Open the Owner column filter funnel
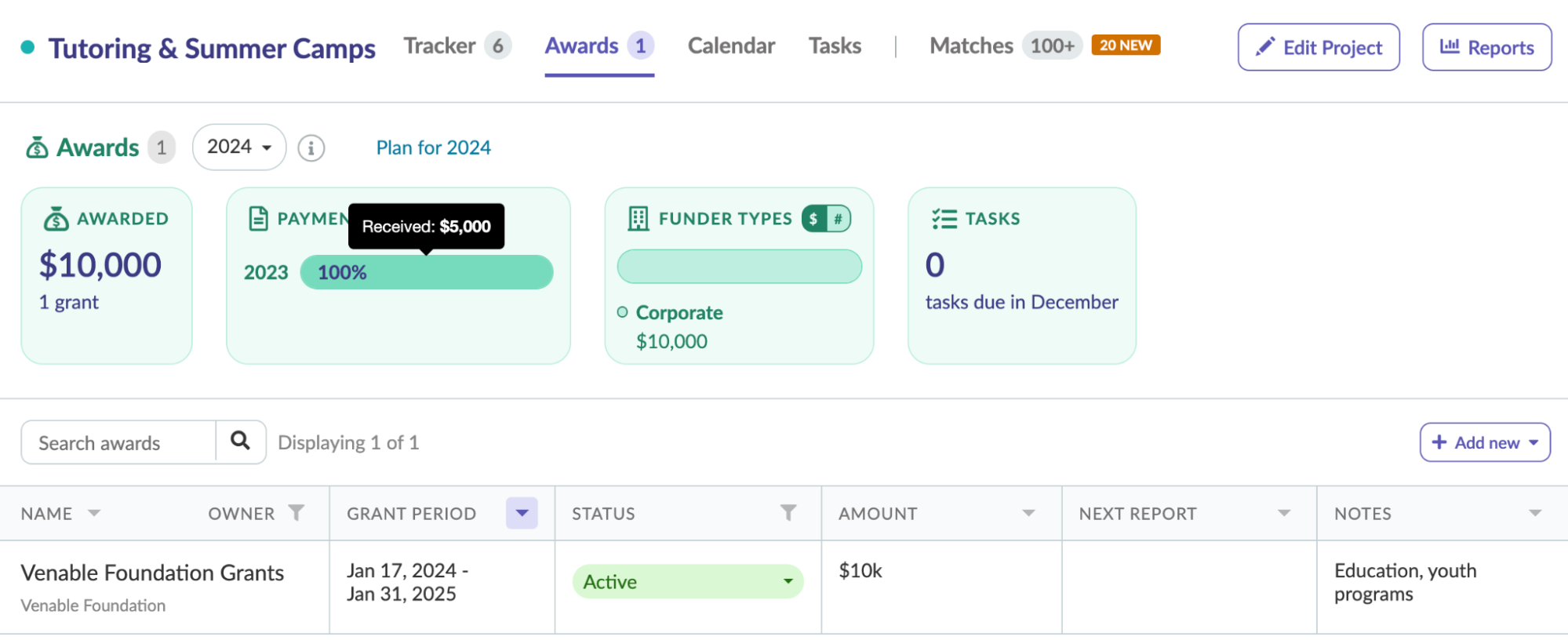Screen dimensions: 1568x640 297,513
